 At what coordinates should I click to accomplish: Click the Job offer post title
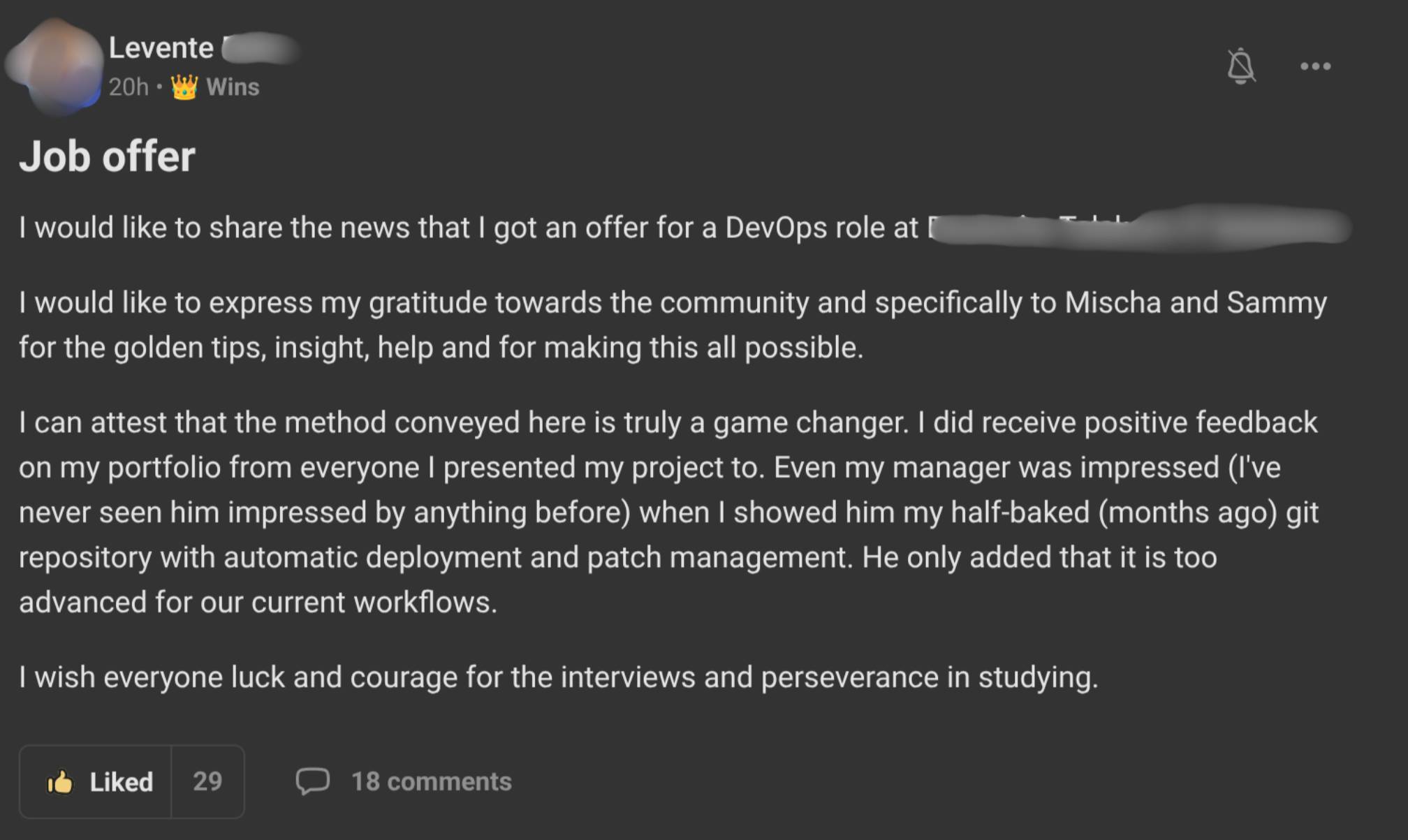(x=107, y=156)
